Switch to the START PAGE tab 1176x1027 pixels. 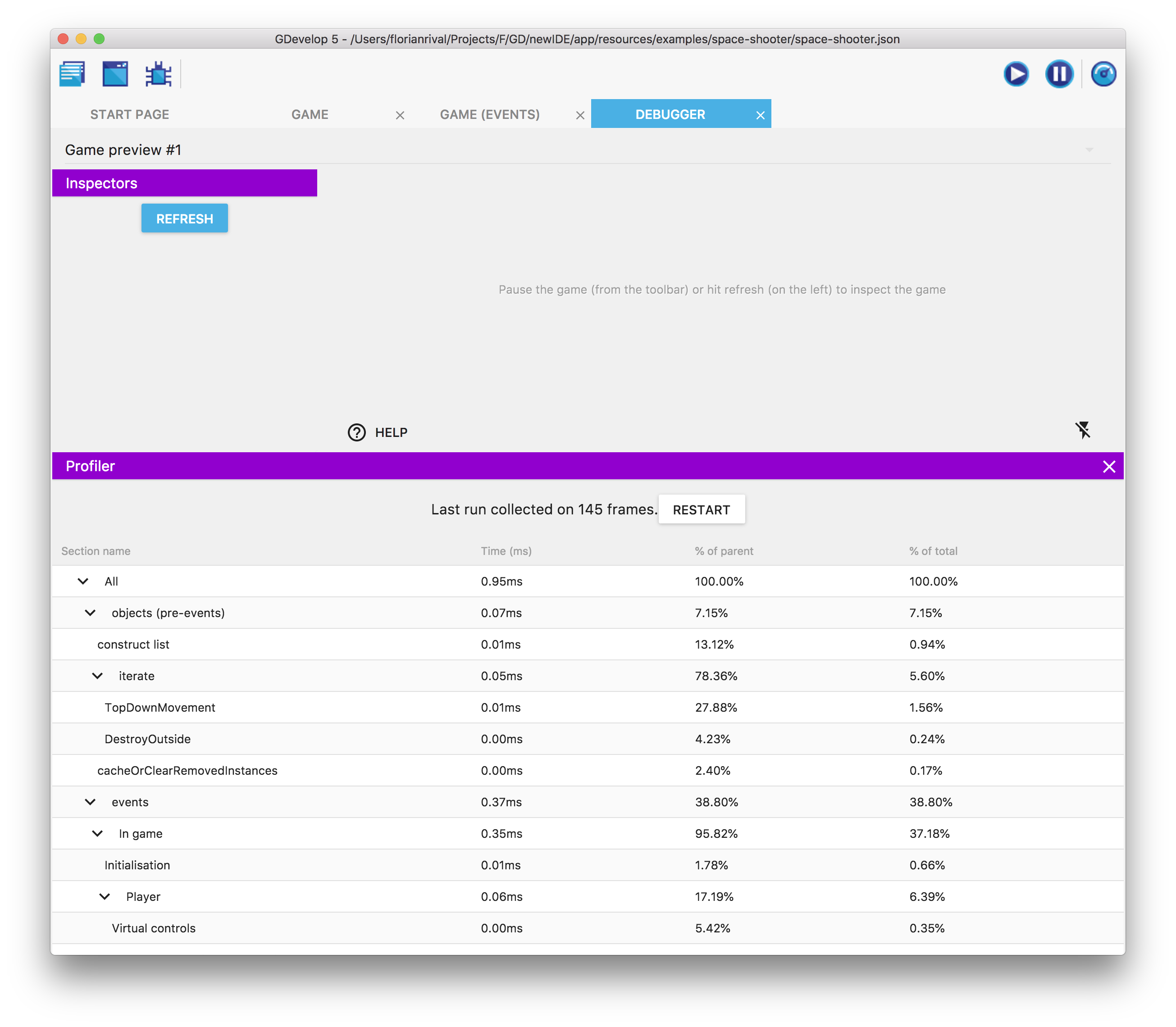point(130,114)
